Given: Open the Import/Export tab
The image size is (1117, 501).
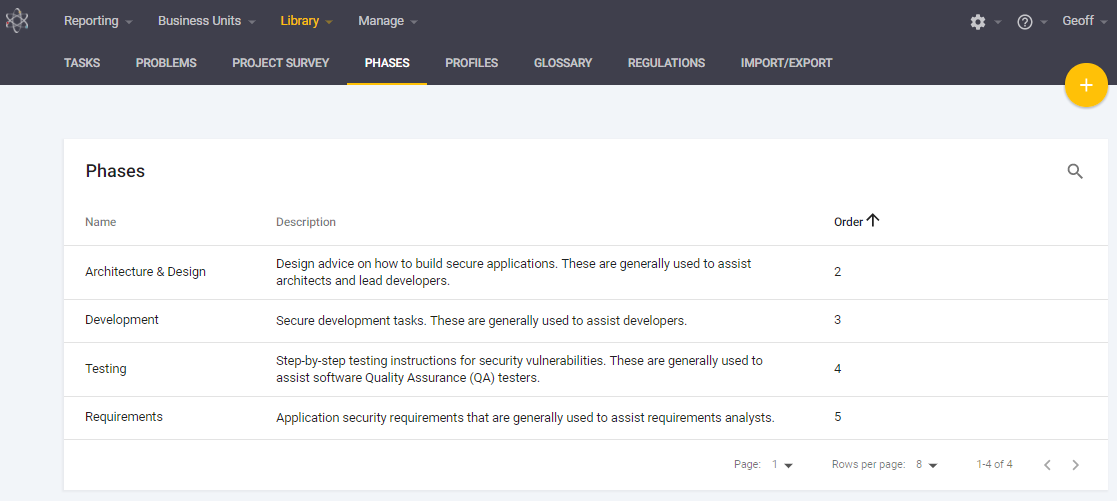Looking at the screenshot, I should [786, 63].
